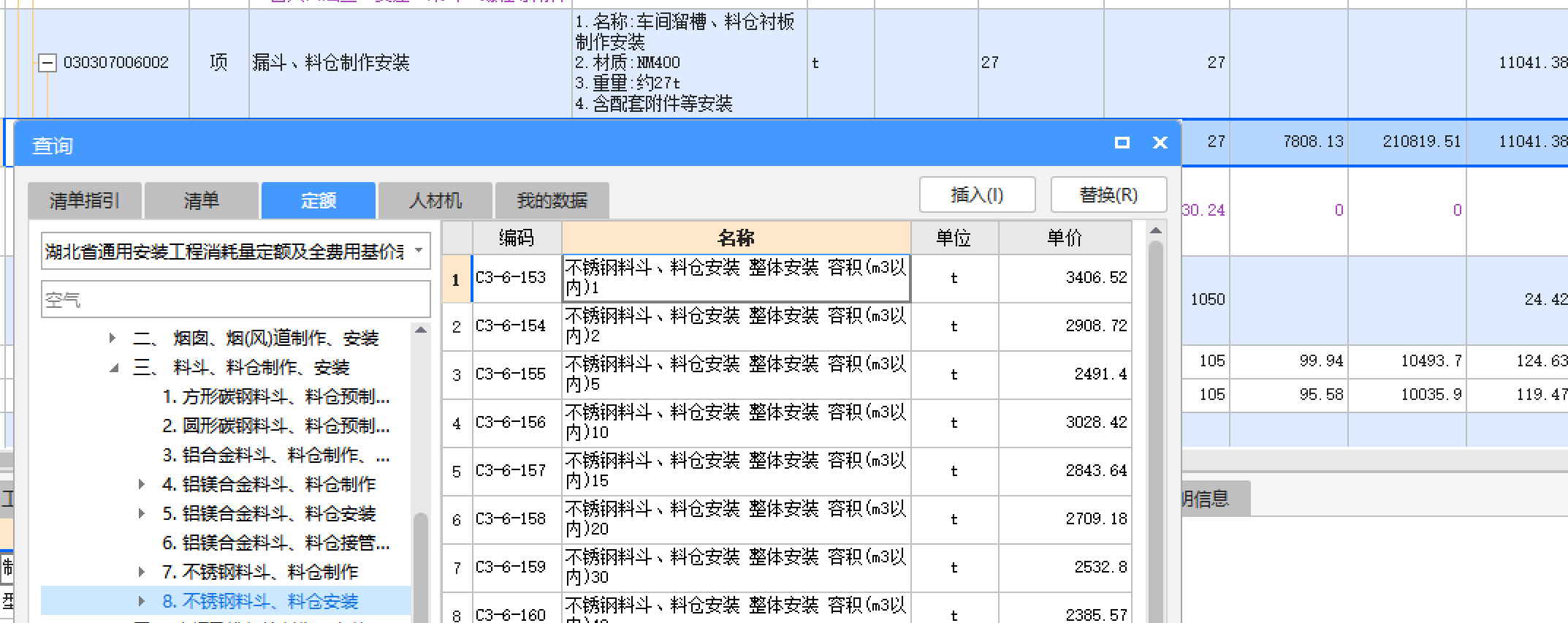Select quota code C3-6-157
Screen dimensions: 1568x623
tap(517, 471)
